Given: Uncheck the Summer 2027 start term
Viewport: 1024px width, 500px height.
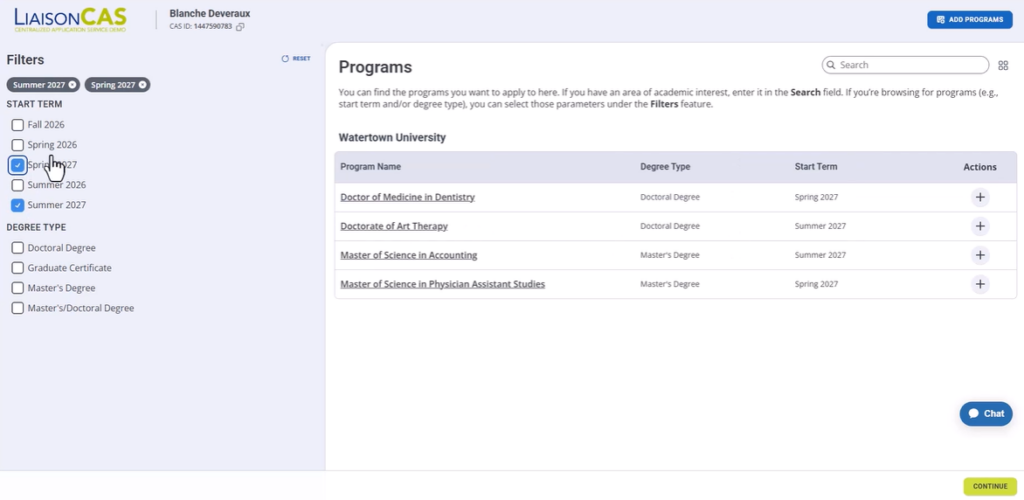Looking at the screenshot, I should [18, 205].
